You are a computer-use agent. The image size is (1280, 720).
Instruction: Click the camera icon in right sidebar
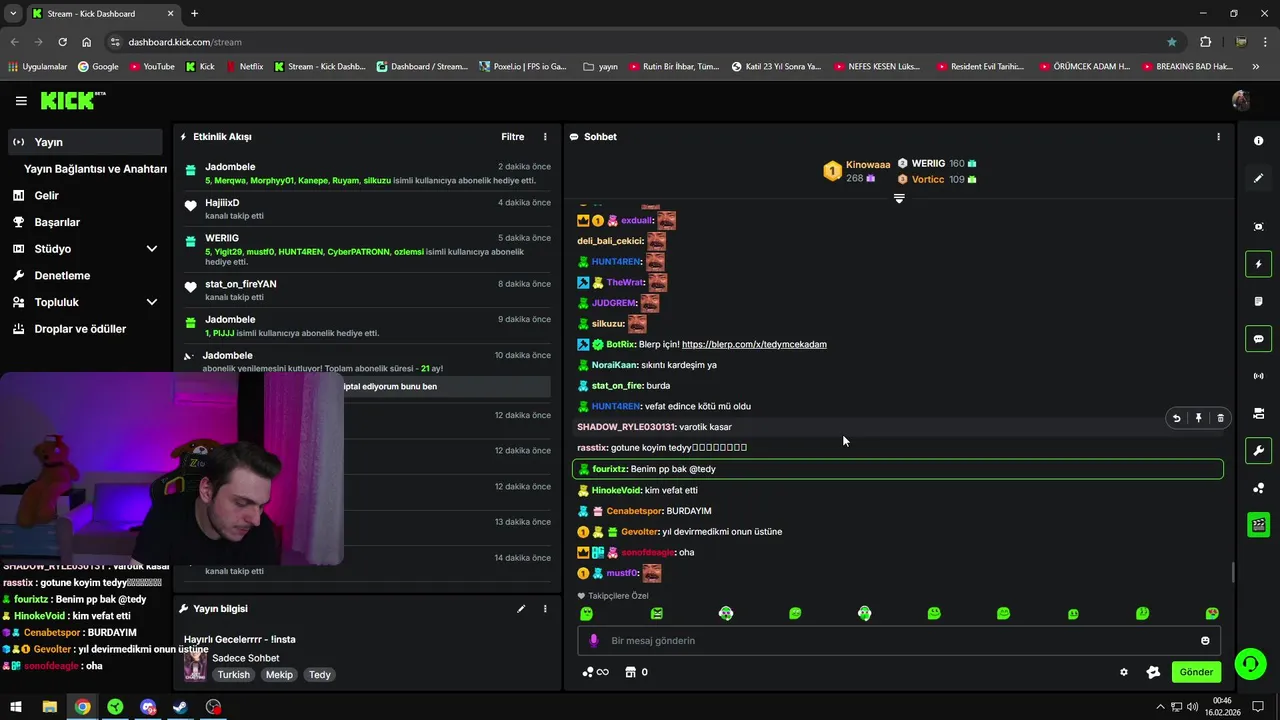click(1258, 413)
